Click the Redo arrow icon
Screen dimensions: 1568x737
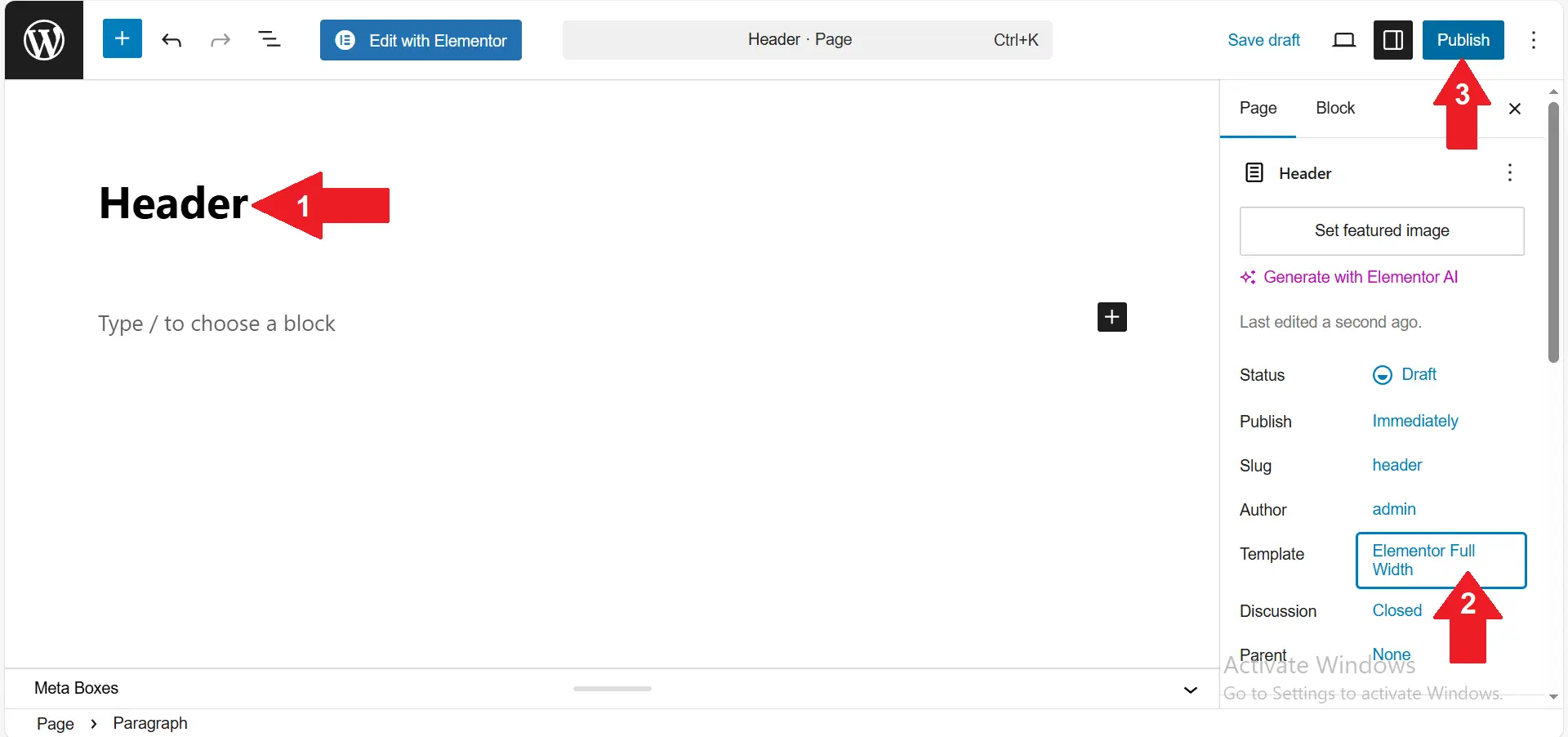(x=220, y=39)
